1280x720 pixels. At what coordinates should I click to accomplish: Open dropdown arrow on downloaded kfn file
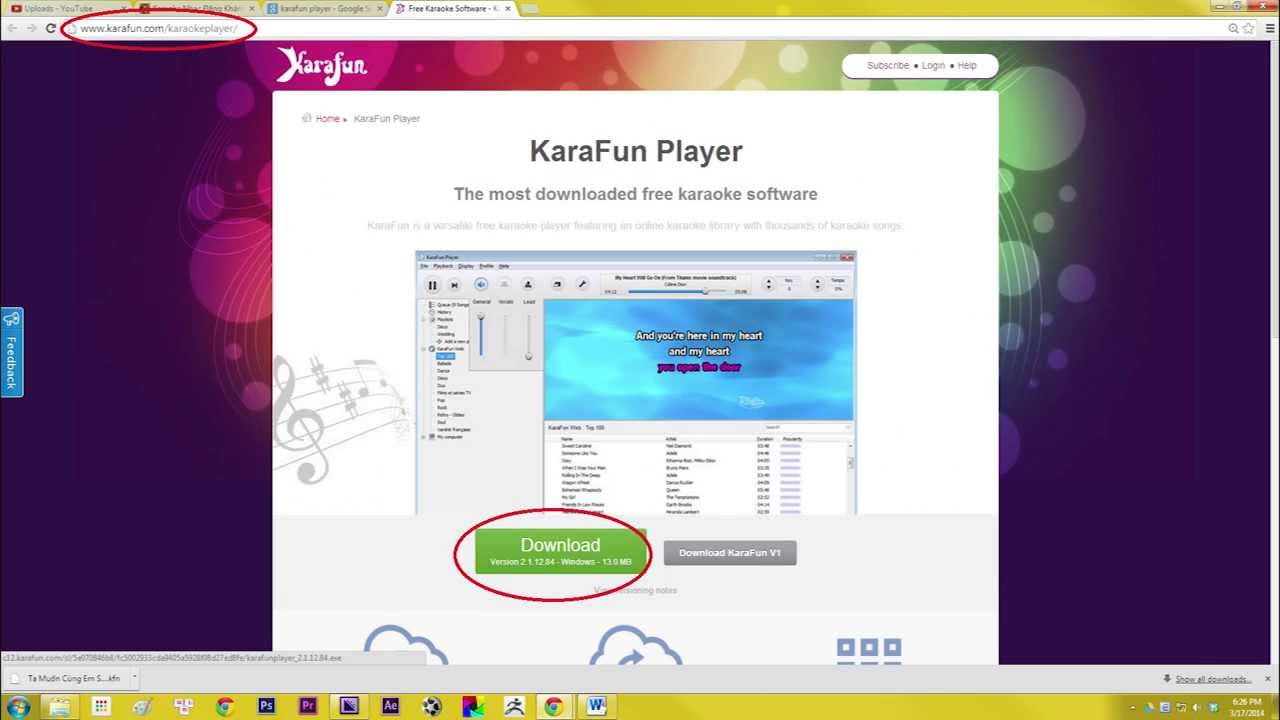[134, 678]
